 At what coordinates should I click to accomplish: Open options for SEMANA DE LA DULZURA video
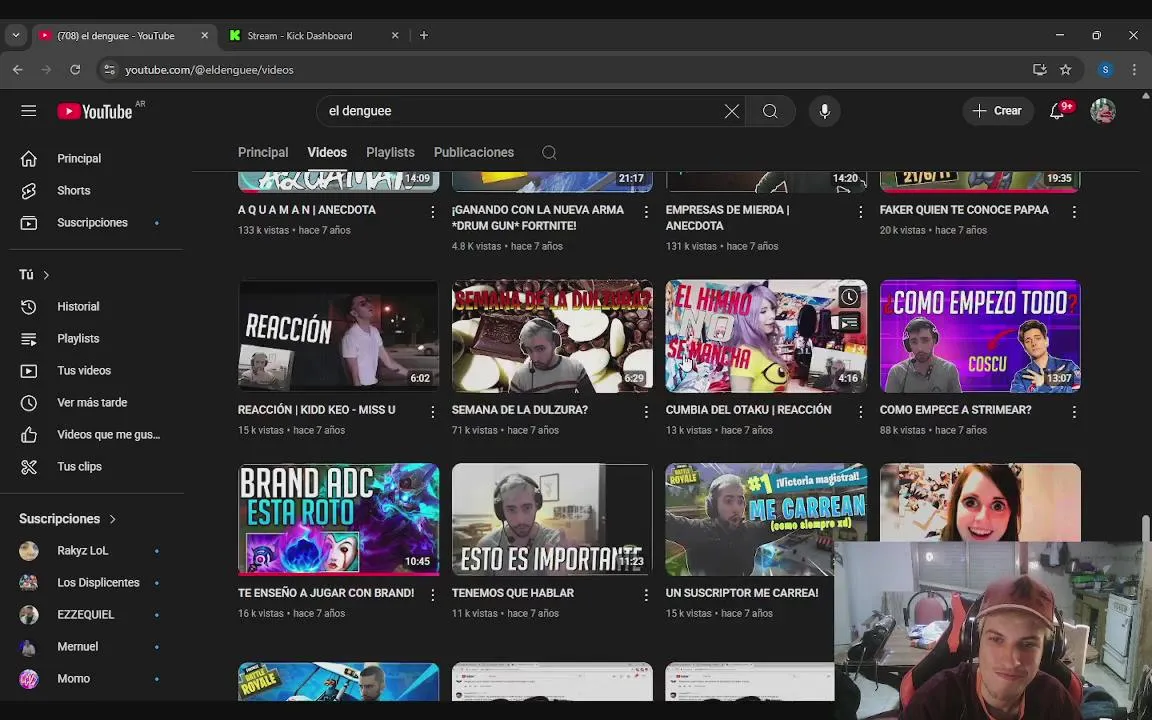coord(646,411)
